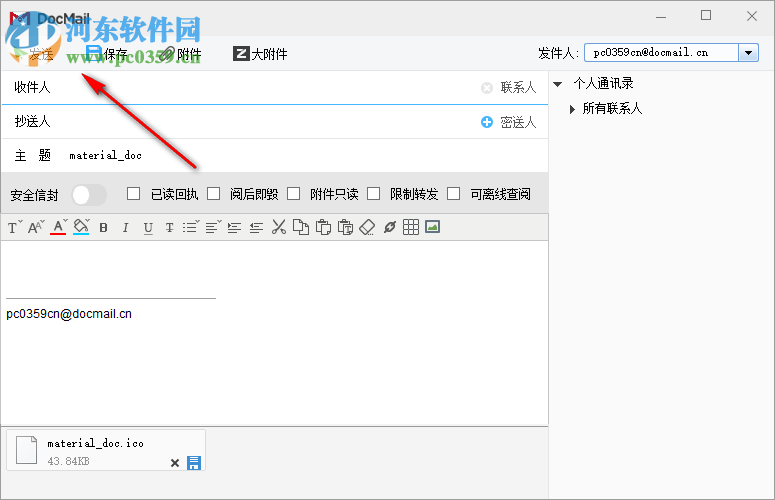775x500 pixels.
Task: Save the material_doc.ico attachment to disk
Action: pyautogui.click(x=194, y=463)
